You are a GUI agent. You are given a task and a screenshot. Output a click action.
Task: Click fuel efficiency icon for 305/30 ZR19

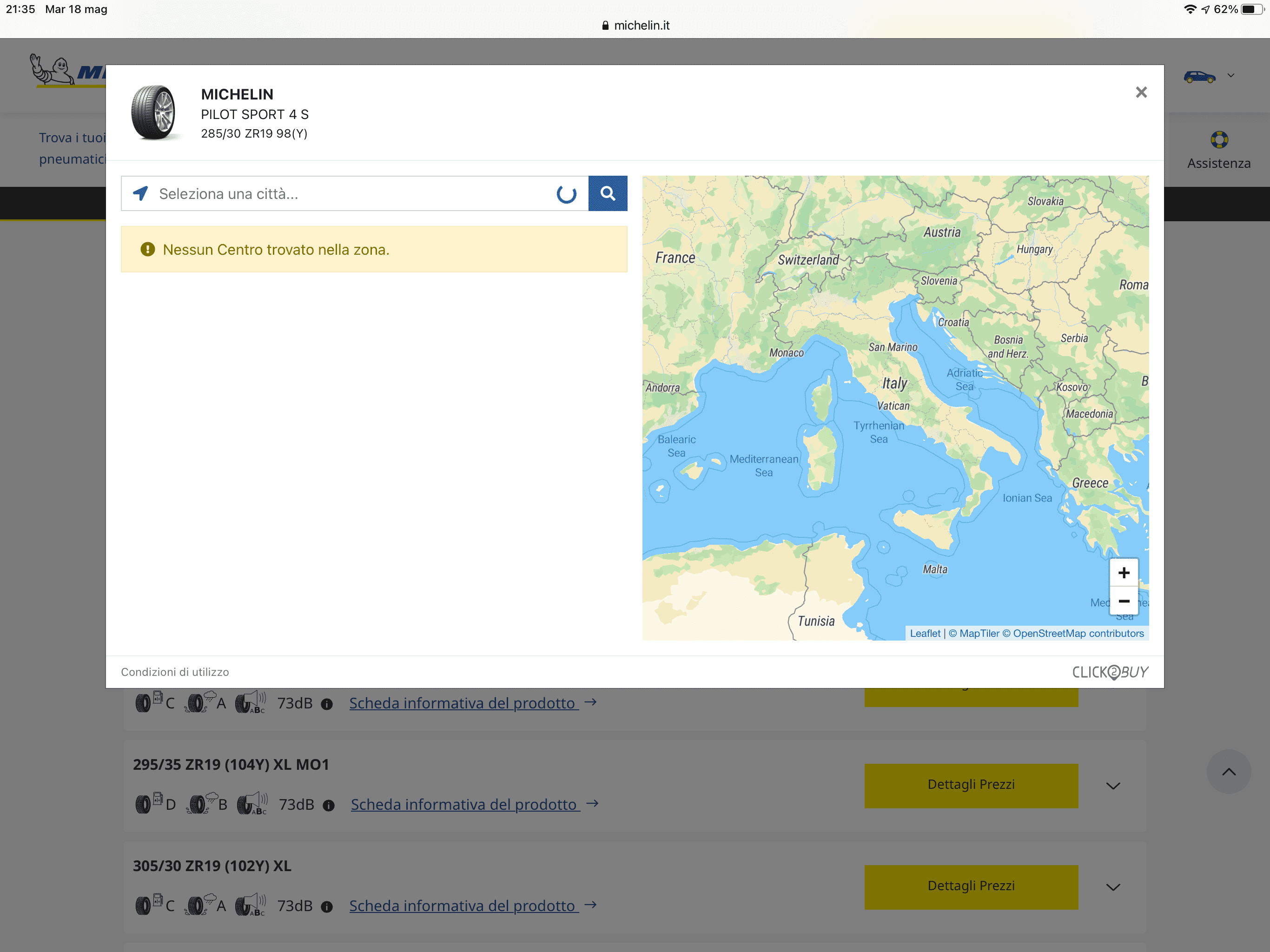tap(149, 904)
